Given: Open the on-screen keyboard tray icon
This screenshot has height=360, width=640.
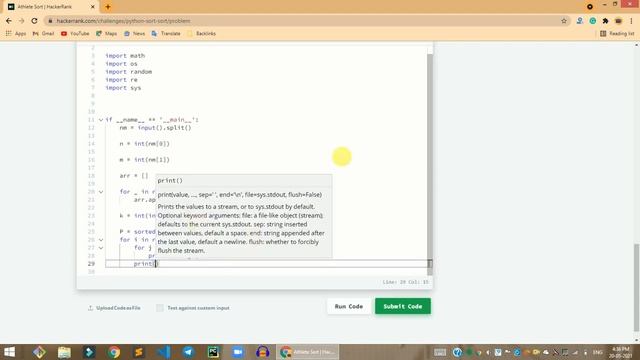Looking at the screenshot, I should [440, 352].
